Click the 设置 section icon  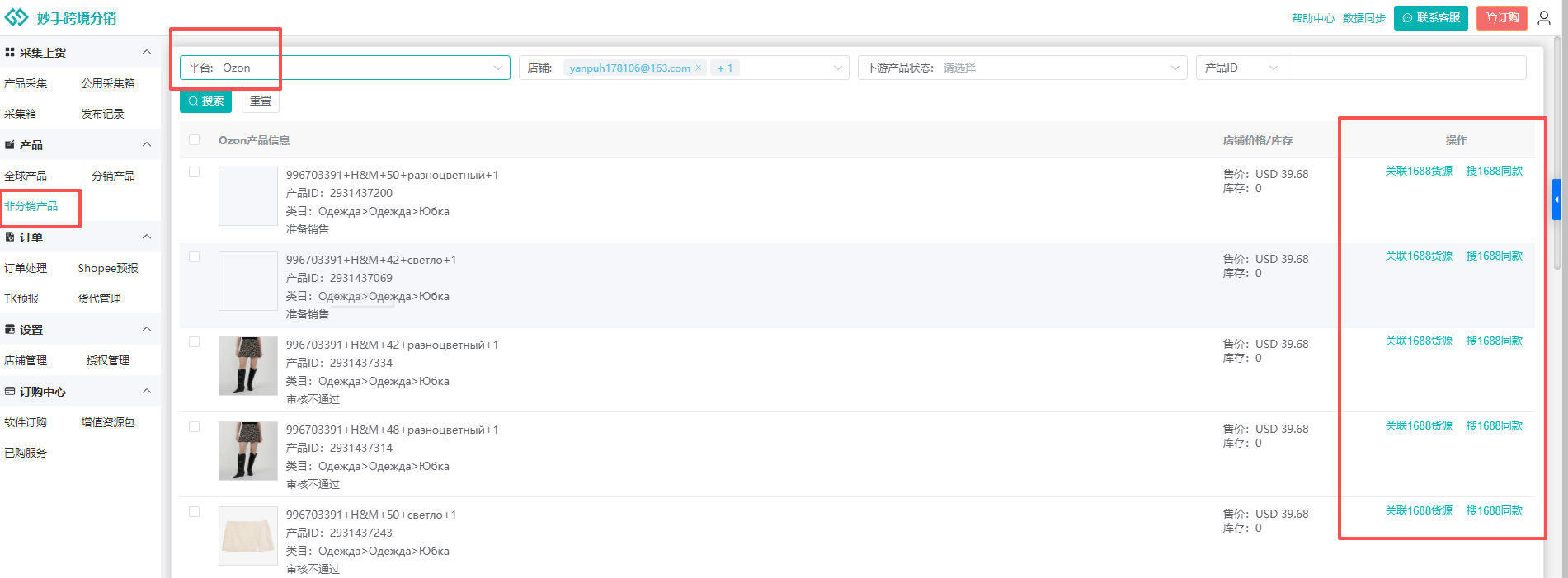(10, 329)
